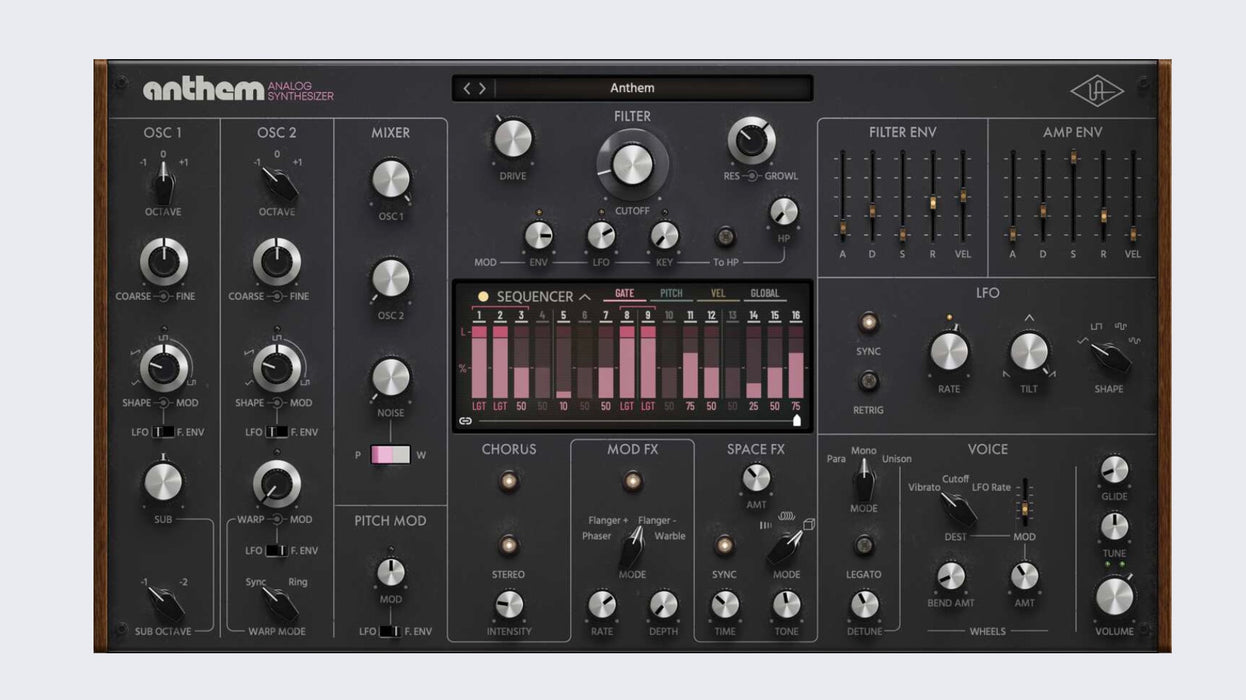Click the voice MODE selector (Para/Mono/Unison)
Viewport: 1246px width, 700px height.
pos(863,483)
